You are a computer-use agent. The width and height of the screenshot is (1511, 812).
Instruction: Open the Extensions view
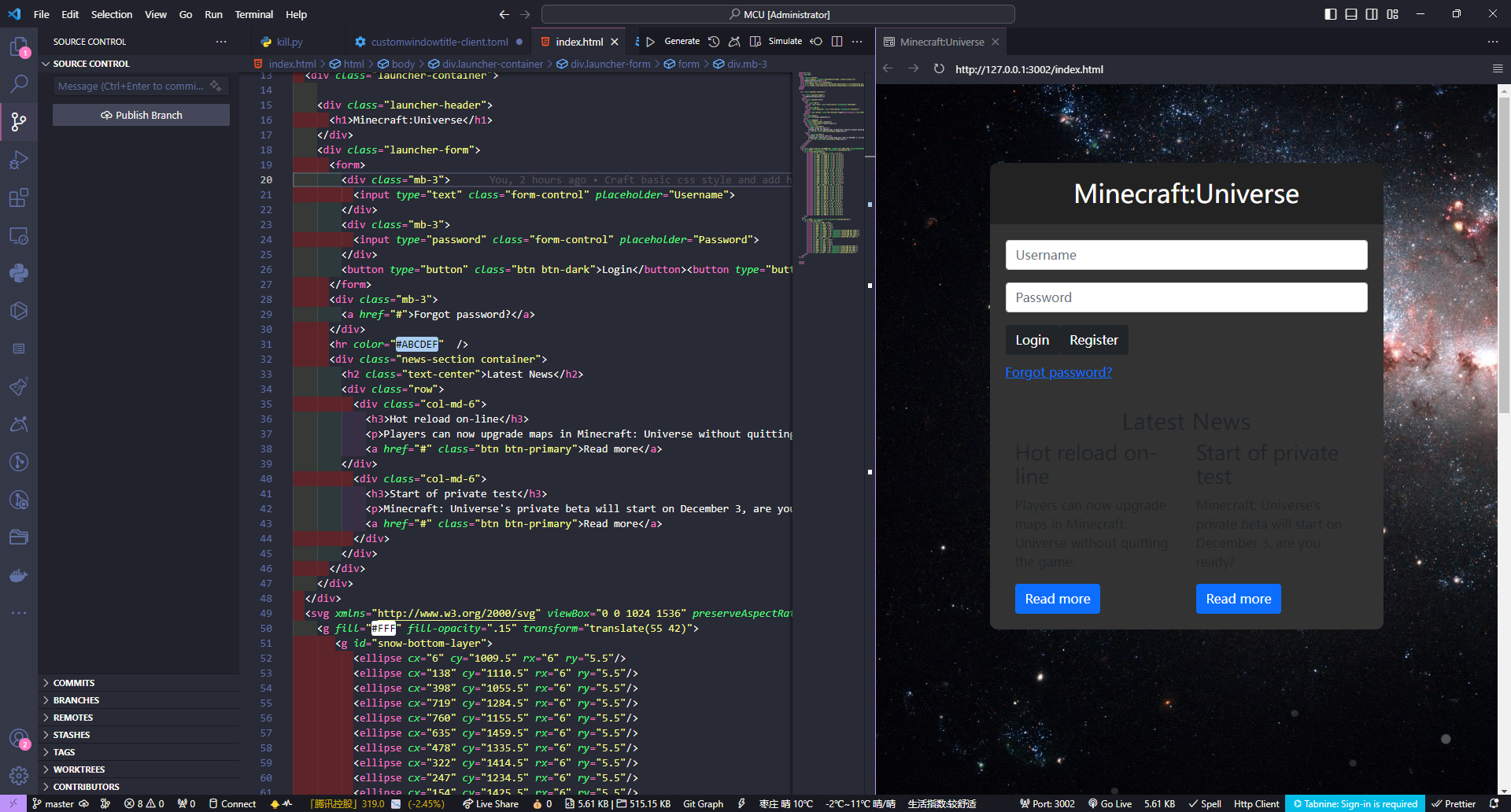tap(19, 197)
